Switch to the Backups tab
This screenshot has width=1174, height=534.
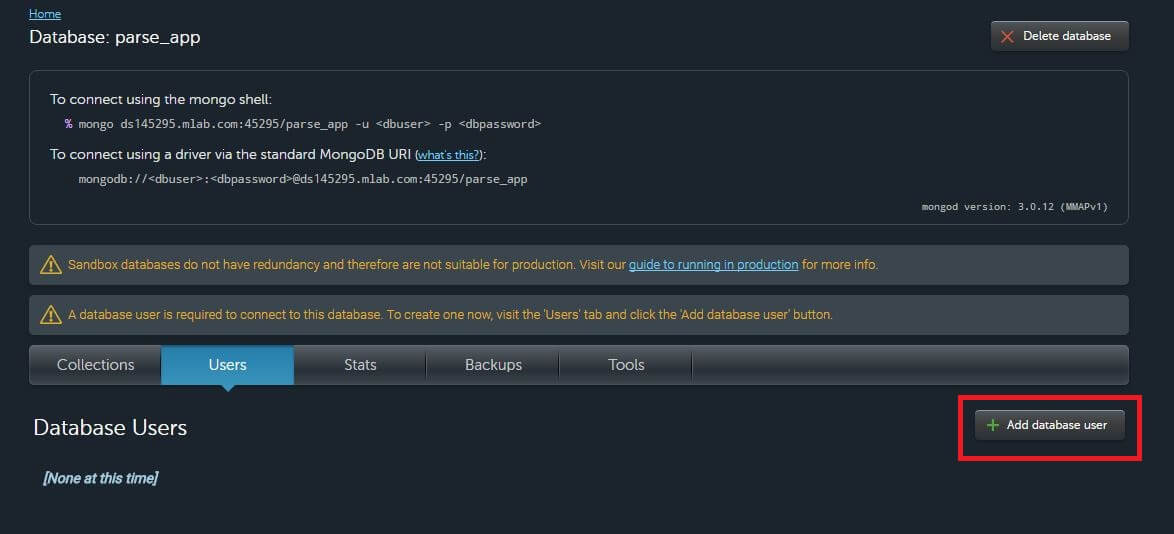[493, 365]
